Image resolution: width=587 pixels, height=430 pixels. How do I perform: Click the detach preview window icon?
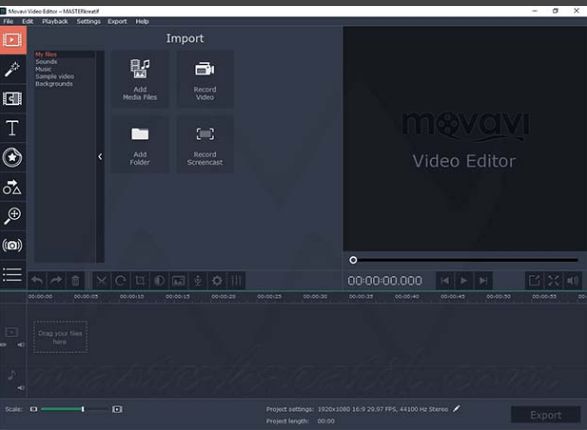tap(534, 280)
